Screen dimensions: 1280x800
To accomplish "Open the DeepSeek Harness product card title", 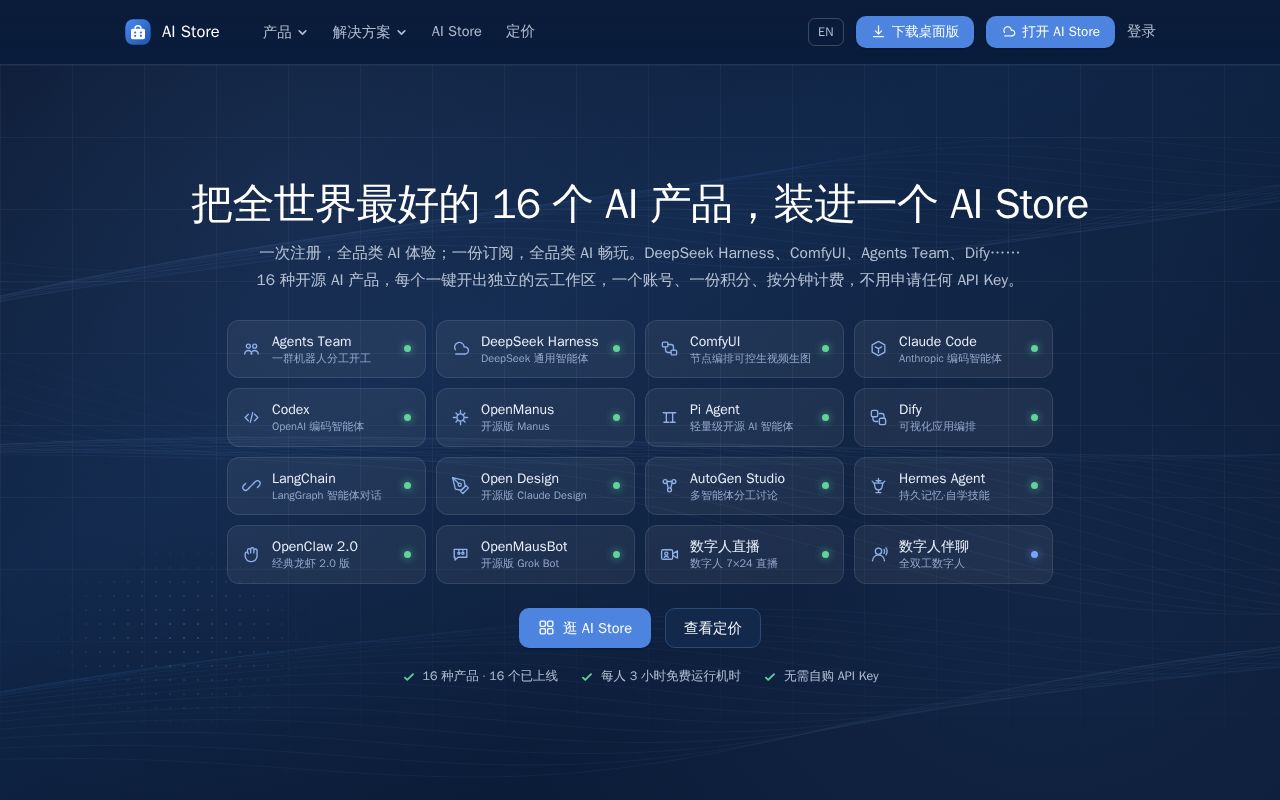I will coord(540,342).
